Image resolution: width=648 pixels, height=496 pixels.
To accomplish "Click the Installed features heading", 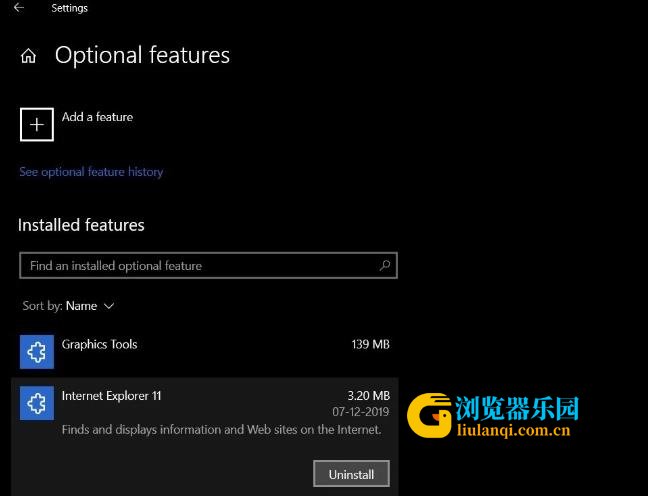I will [x=81, y=225].
